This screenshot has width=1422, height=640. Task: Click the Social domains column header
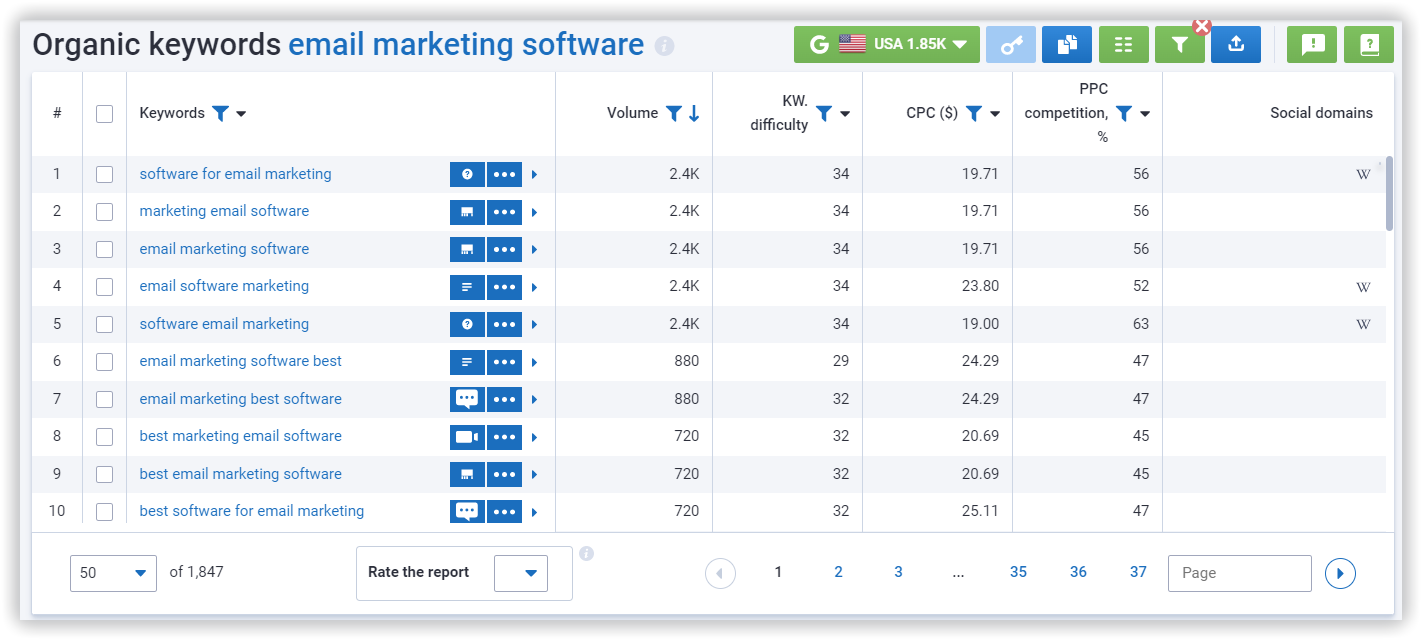click(1321, 113)
